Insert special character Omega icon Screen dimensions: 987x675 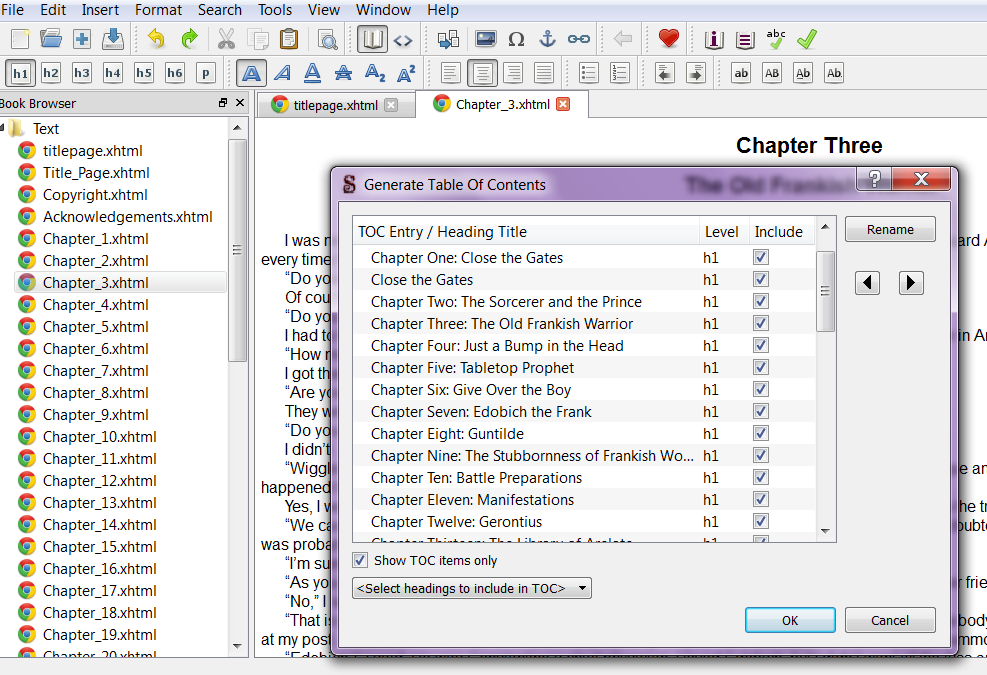(516, 39)
